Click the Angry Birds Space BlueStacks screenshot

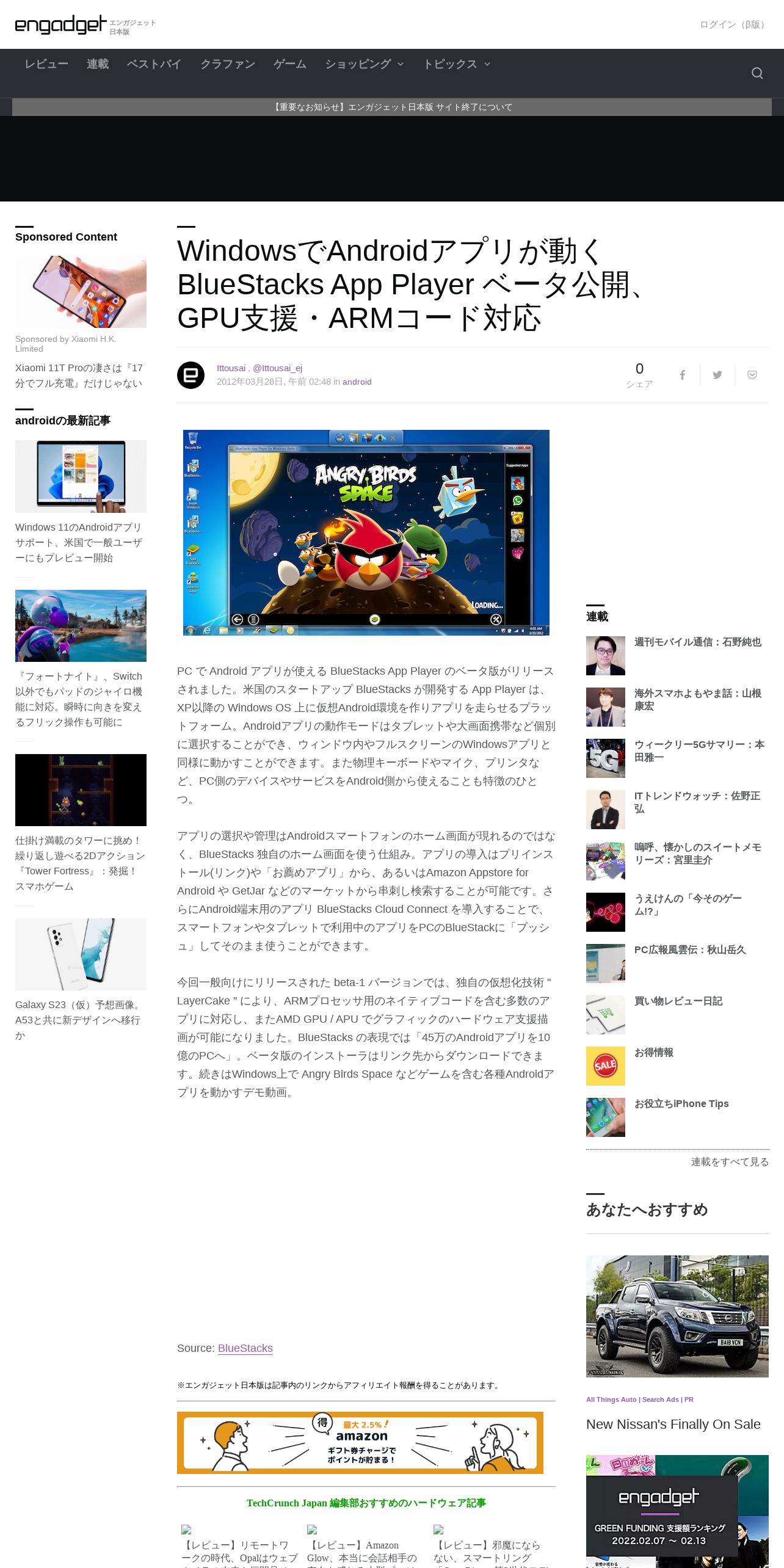366,532
